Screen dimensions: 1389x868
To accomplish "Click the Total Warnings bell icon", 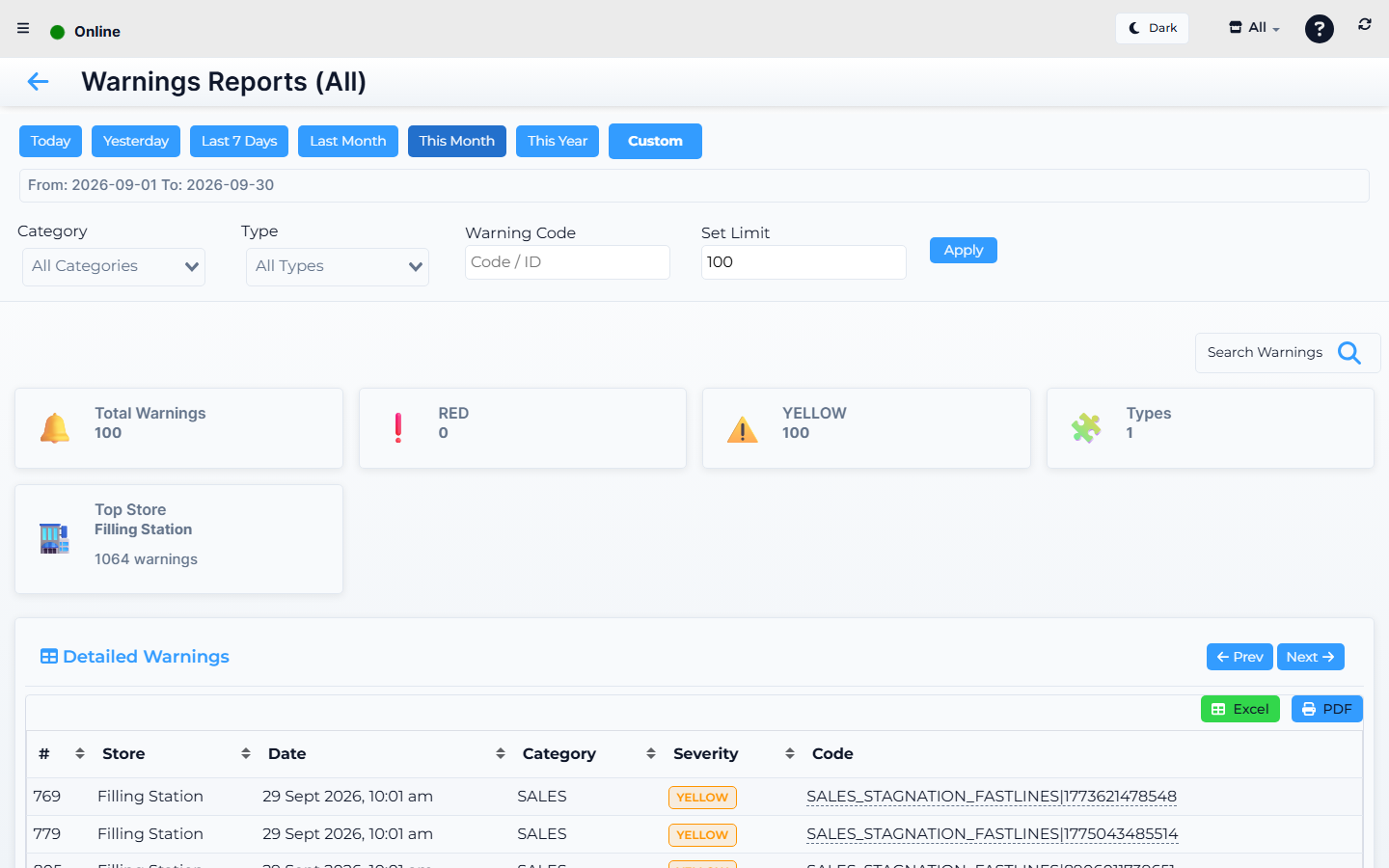I will (x=55, y=427).
